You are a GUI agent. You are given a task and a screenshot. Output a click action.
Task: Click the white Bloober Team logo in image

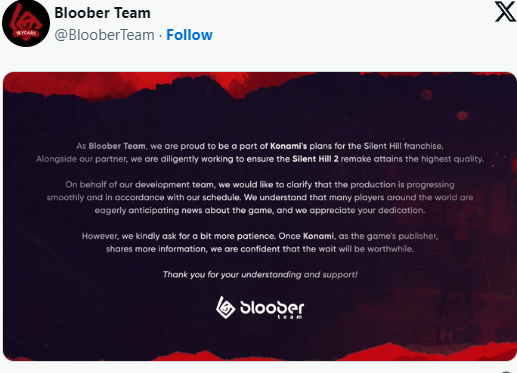coord(260,308)
